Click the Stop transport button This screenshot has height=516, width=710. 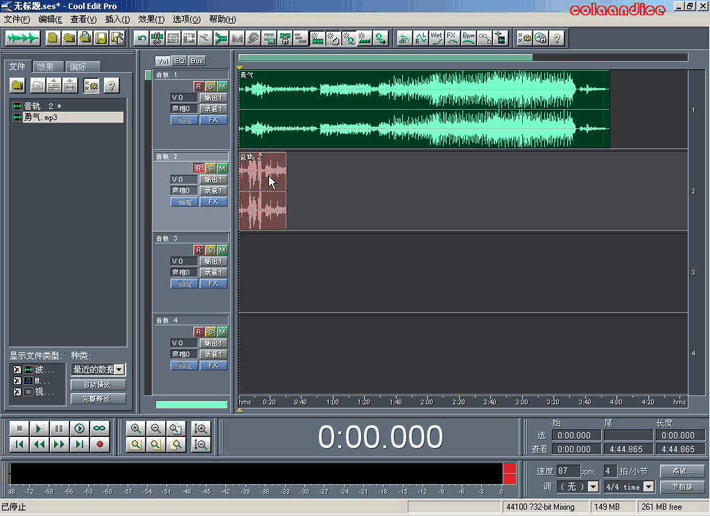(19, 428)
